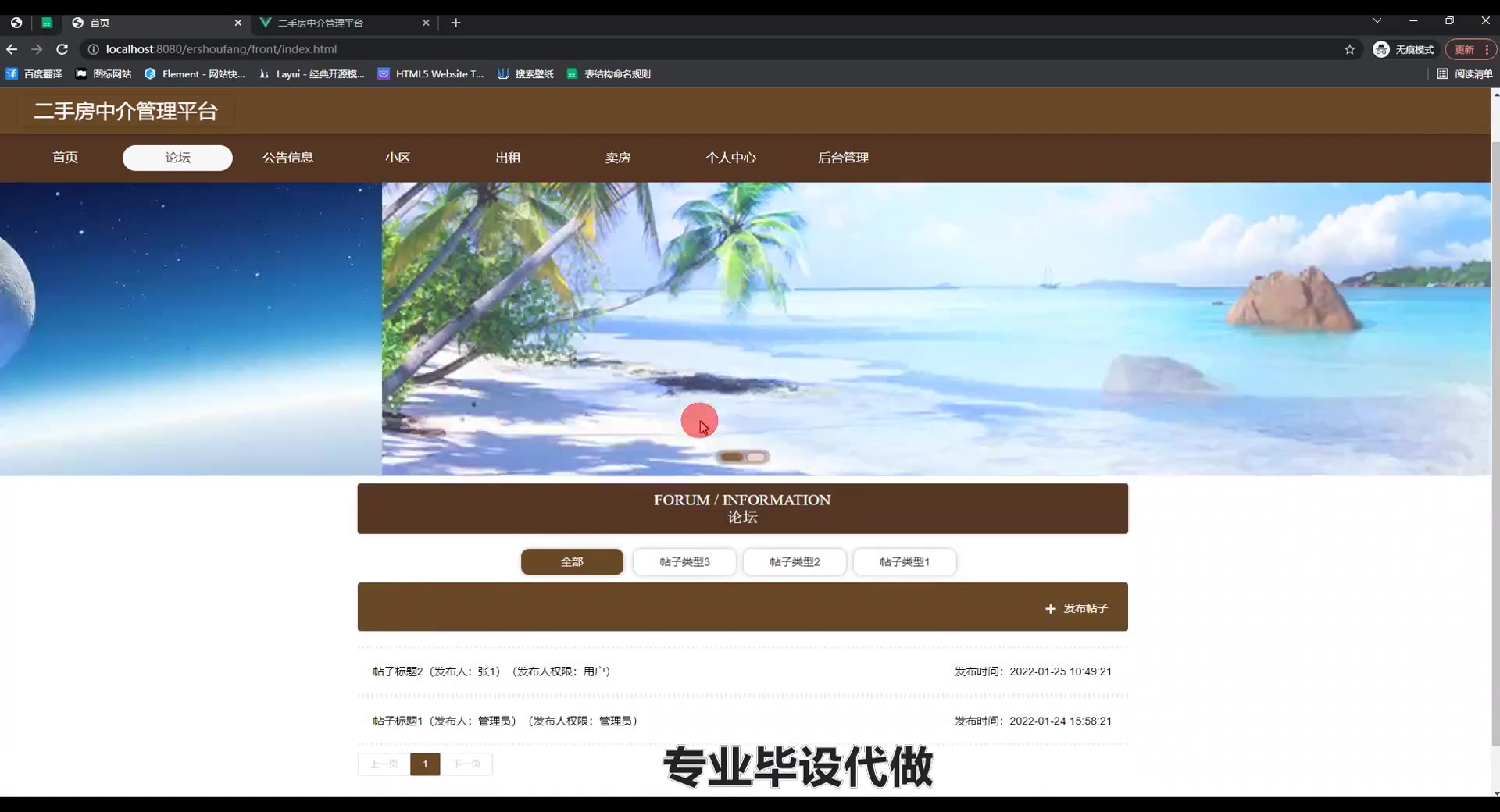Click the 下一页 pagination button

click(x=466, y=764)
